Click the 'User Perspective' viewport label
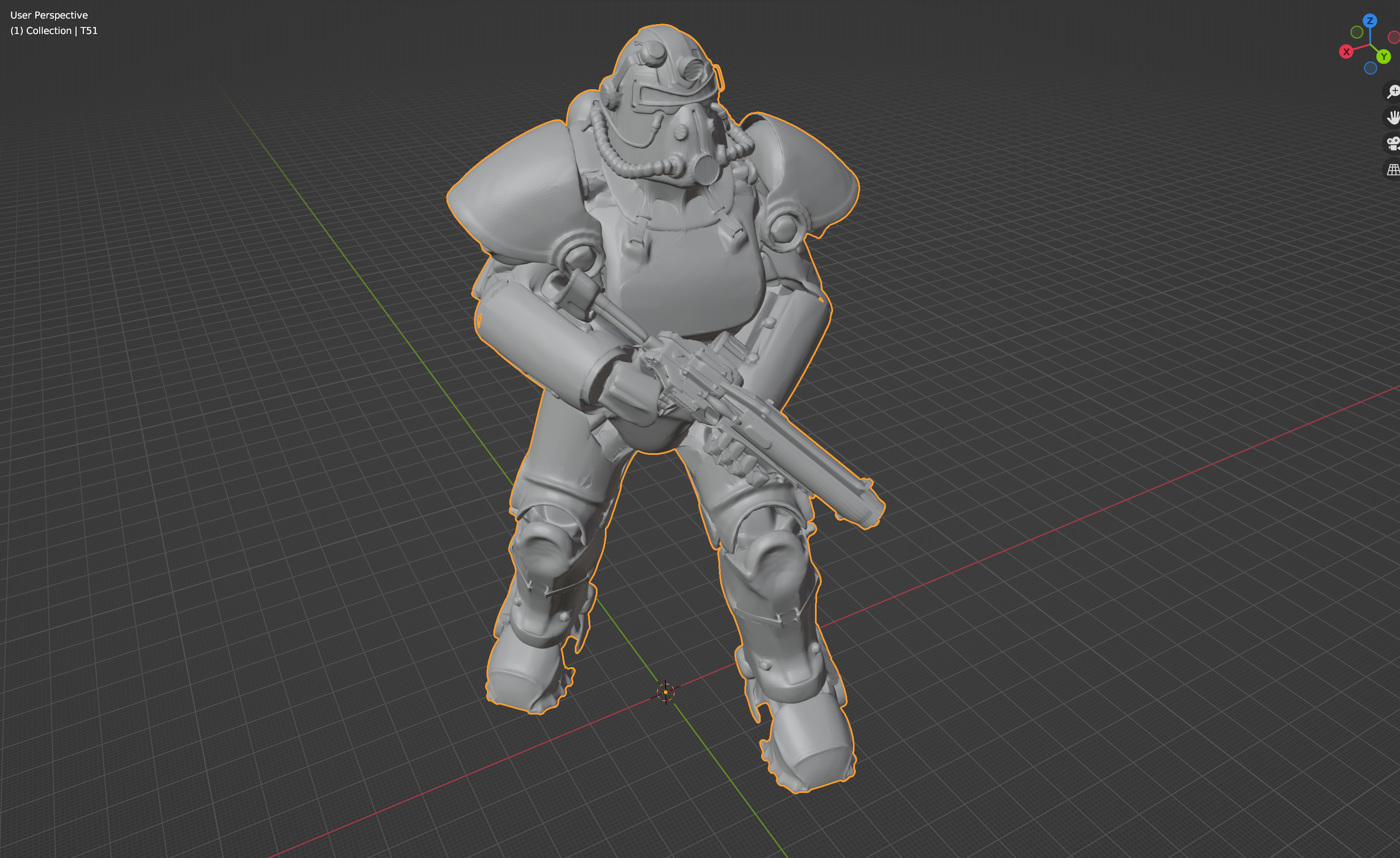This screenshot has height=858, width=1400. pyautogui.click(x=49, y=16)
